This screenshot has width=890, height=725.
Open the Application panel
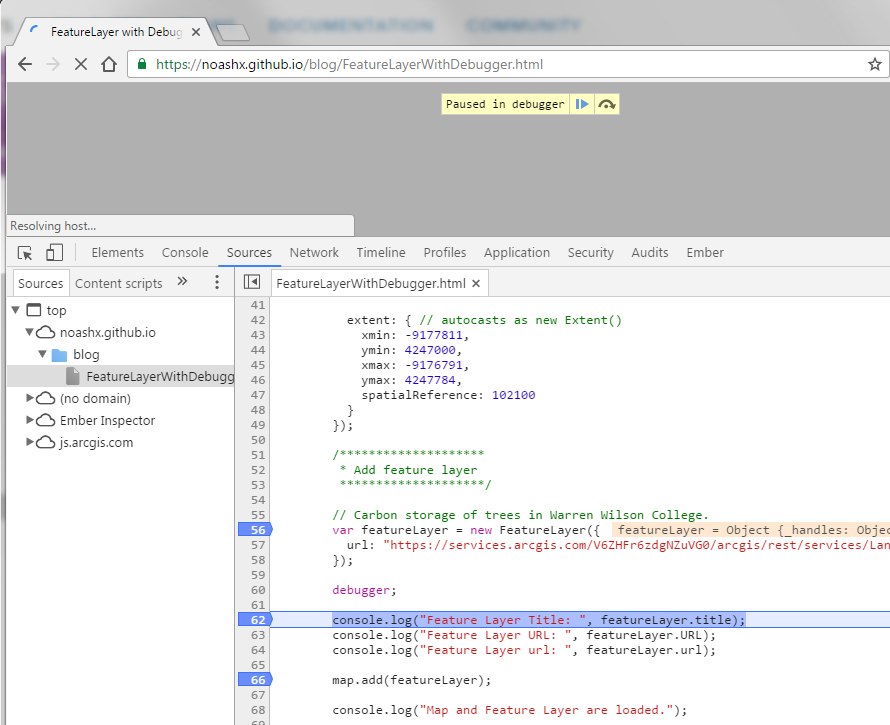pyautogui.click(x=517, y=253)
